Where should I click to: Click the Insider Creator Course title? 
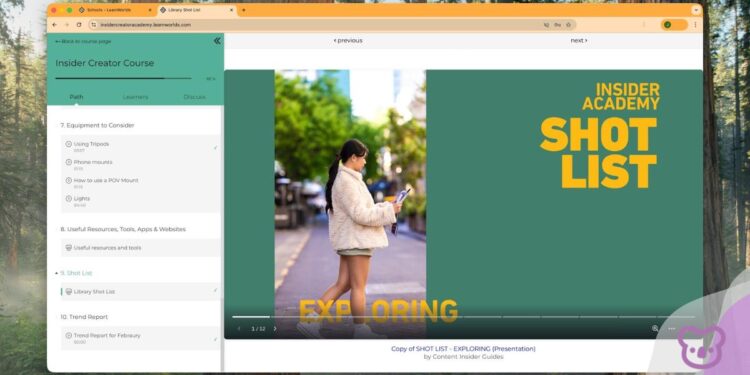104,63
